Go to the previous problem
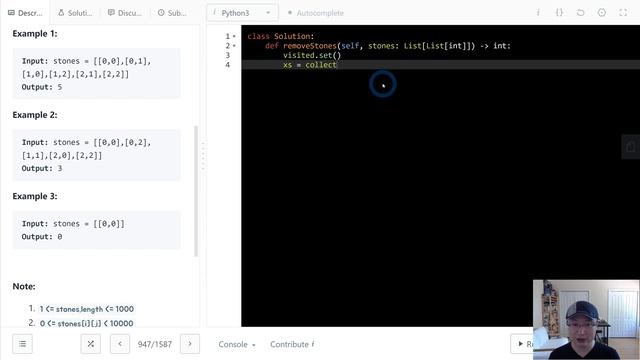Image resolution: width=640 pixels, height=360 pixels. (120, 344)
